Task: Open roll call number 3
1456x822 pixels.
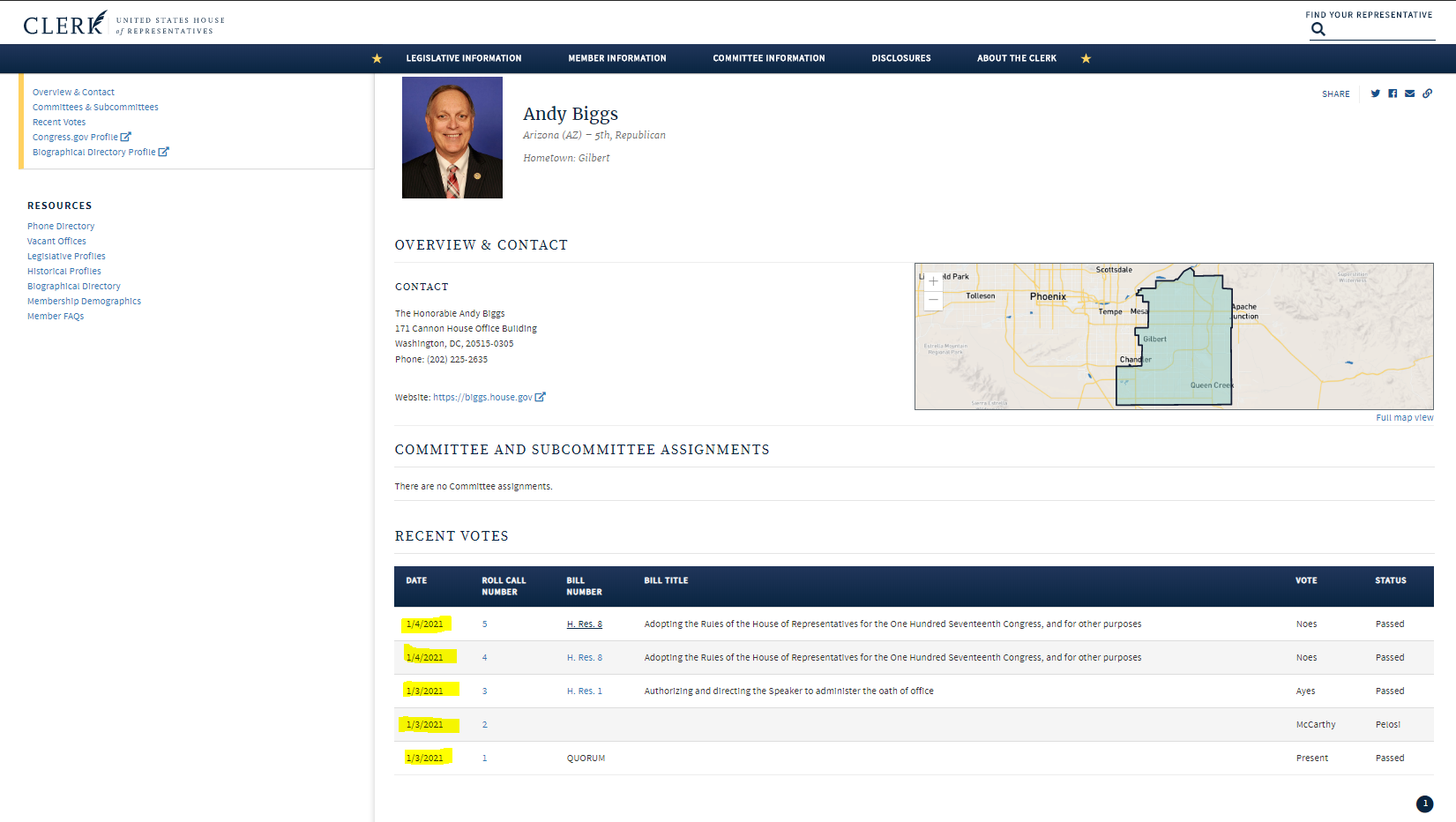Action: coord(484,691)
